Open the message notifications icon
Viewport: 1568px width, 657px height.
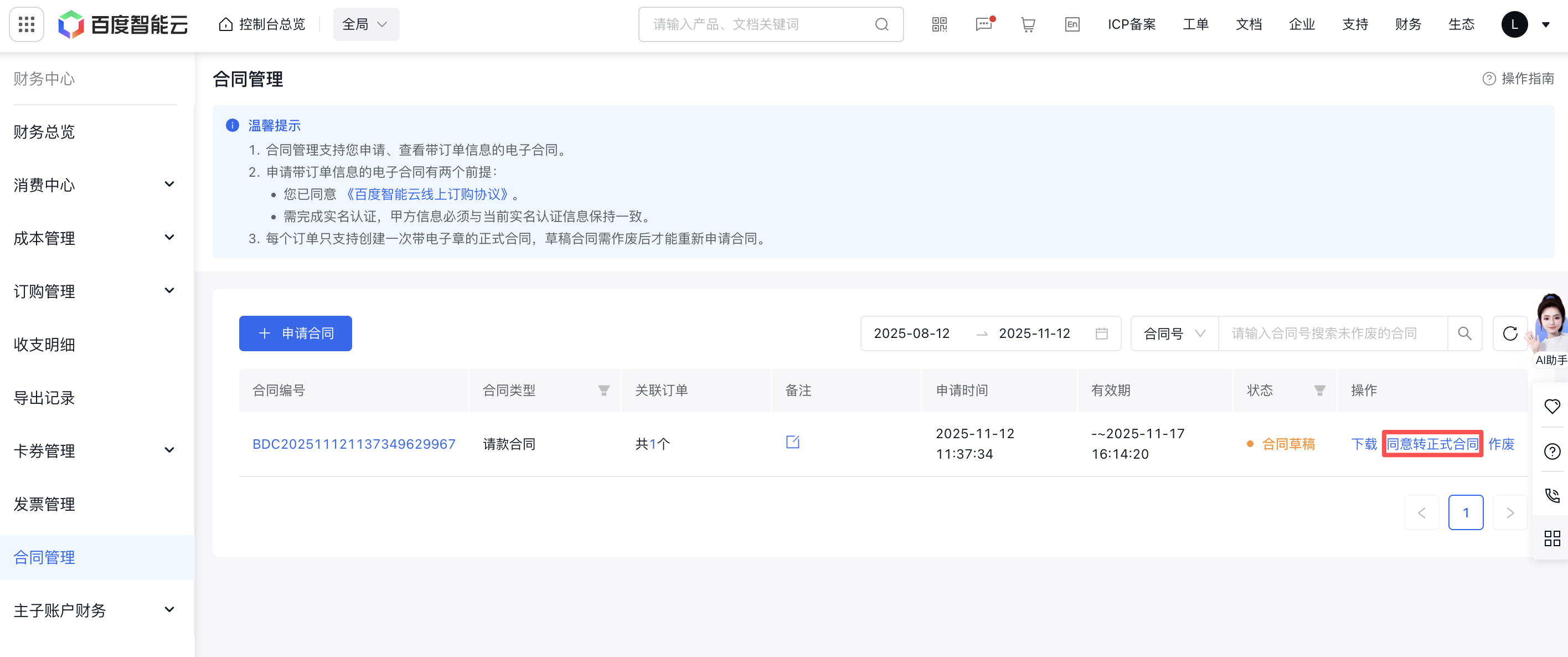(984, 24)
